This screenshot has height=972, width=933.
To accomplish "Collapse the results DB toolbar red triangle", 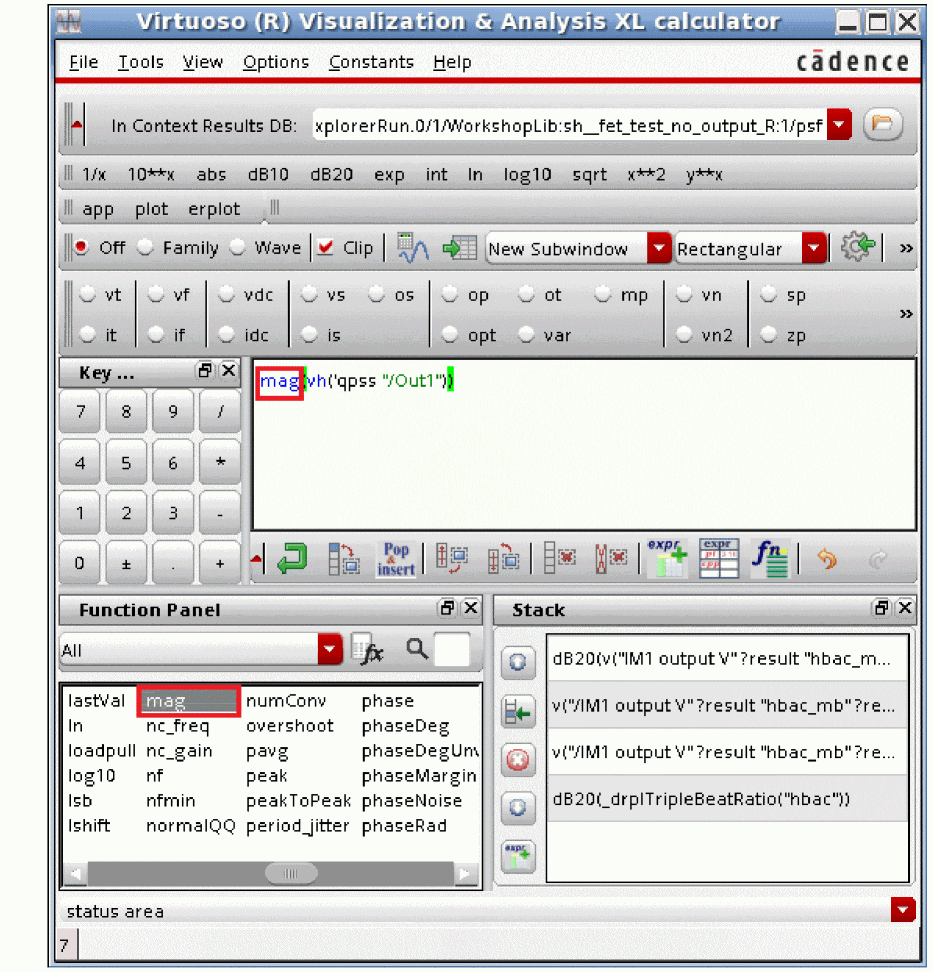I will click(x=77, y=125).
